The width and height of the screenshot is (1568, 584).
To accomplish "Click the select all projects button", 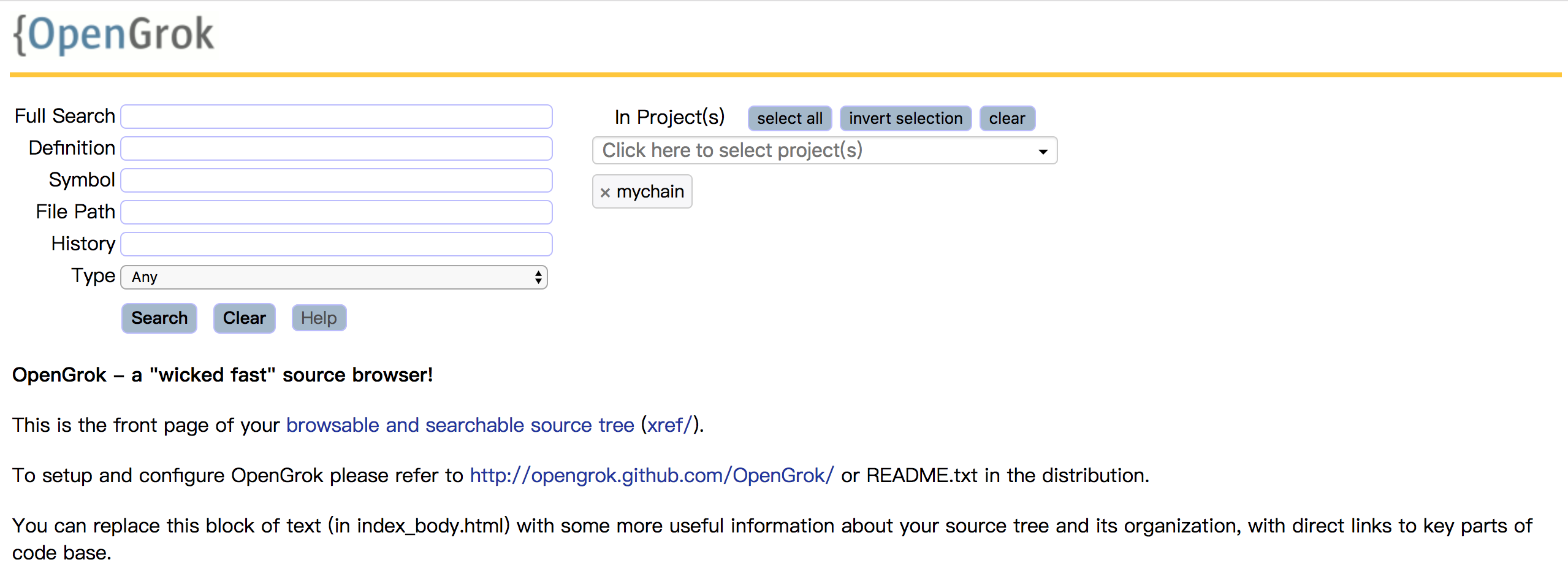I will [790, 118].
